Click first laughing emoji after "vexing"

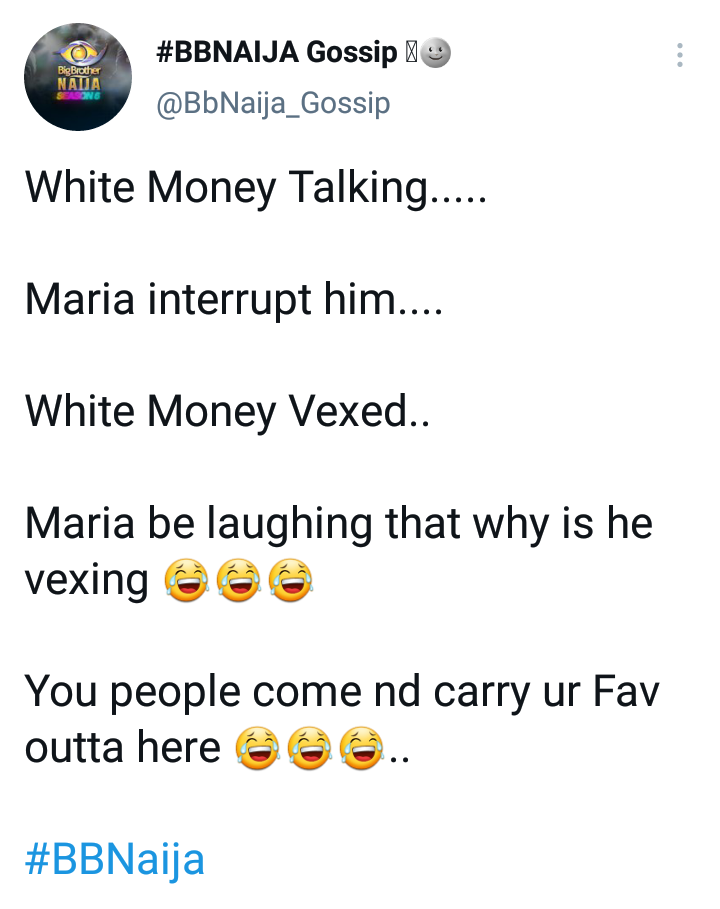pos(186,580)
